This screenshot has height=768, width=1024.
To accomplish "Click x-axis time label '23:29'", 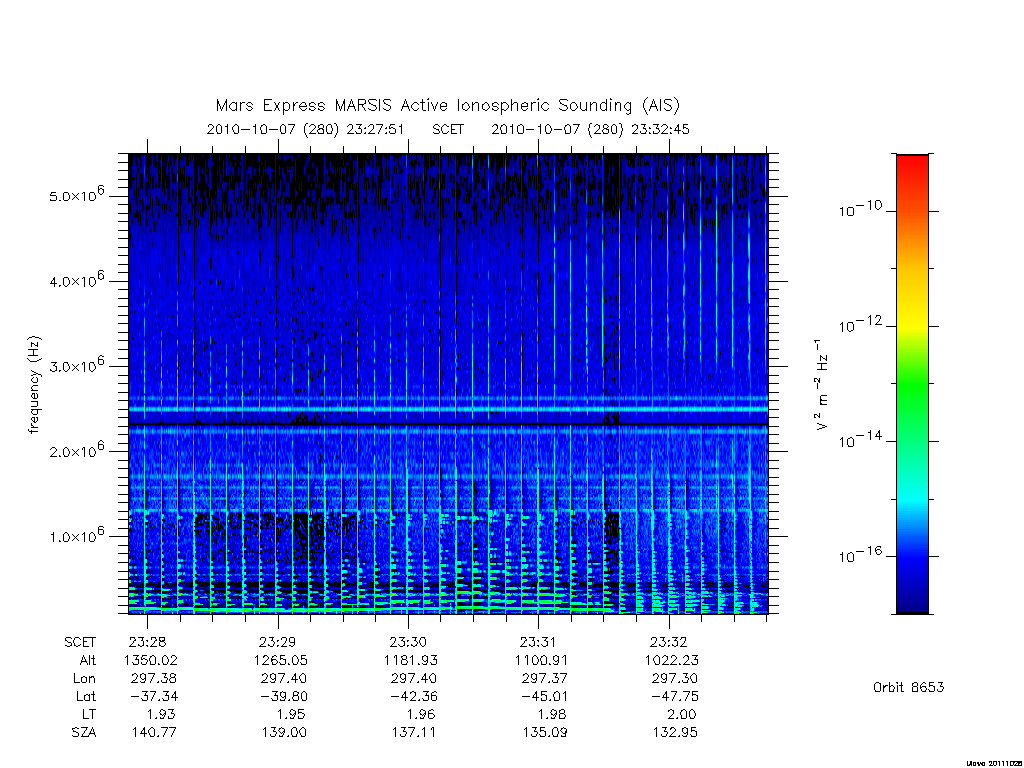I will click(x=278, y=642).
